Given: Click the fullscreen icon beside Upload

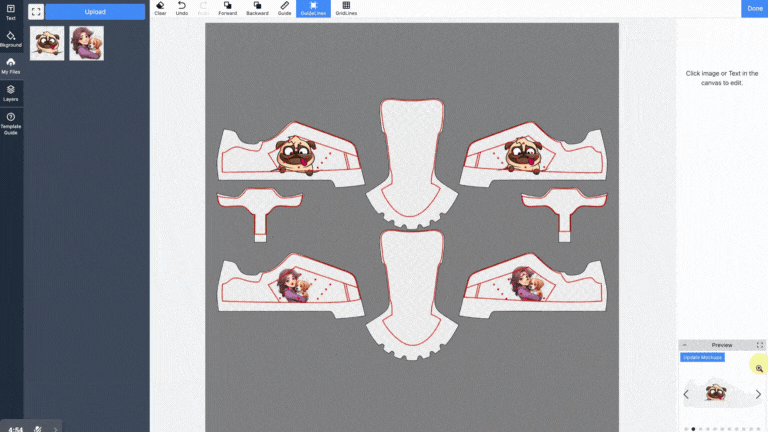Looking at the screenshot, I should 36,12.
